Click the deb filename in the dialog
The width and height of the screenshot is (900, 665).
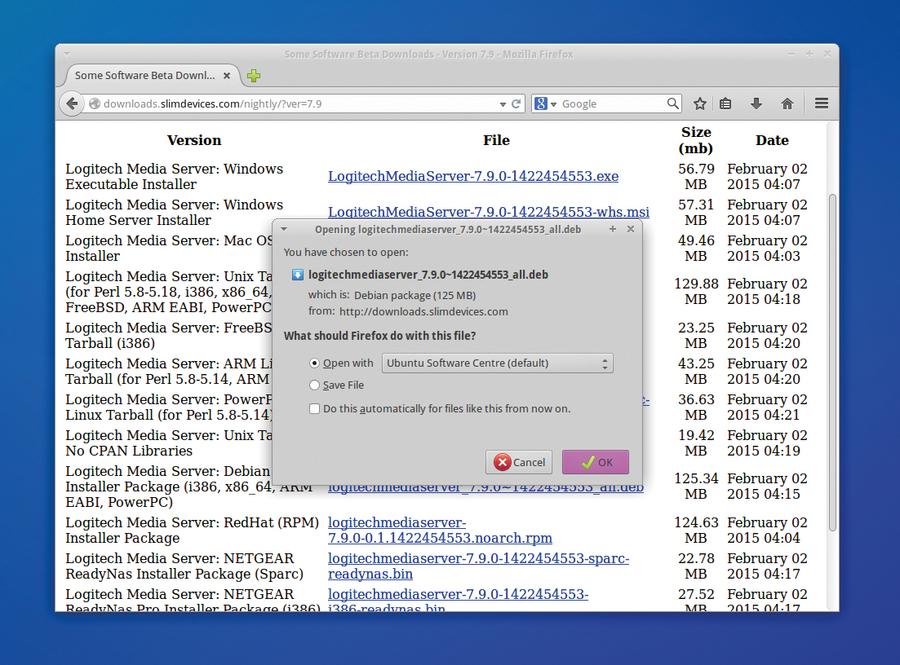point(428,274)
